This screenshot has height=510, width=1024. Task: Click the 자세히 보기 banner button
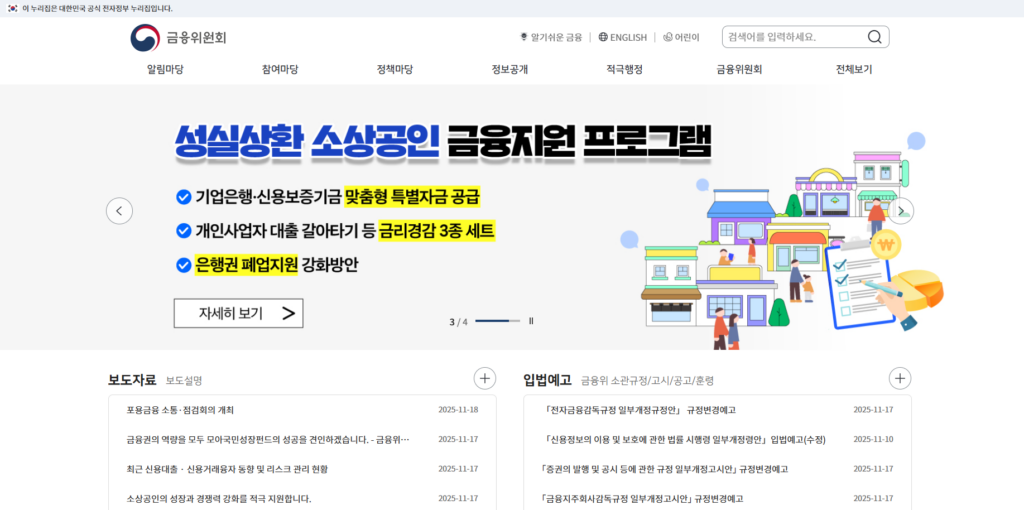coord(238,313)
